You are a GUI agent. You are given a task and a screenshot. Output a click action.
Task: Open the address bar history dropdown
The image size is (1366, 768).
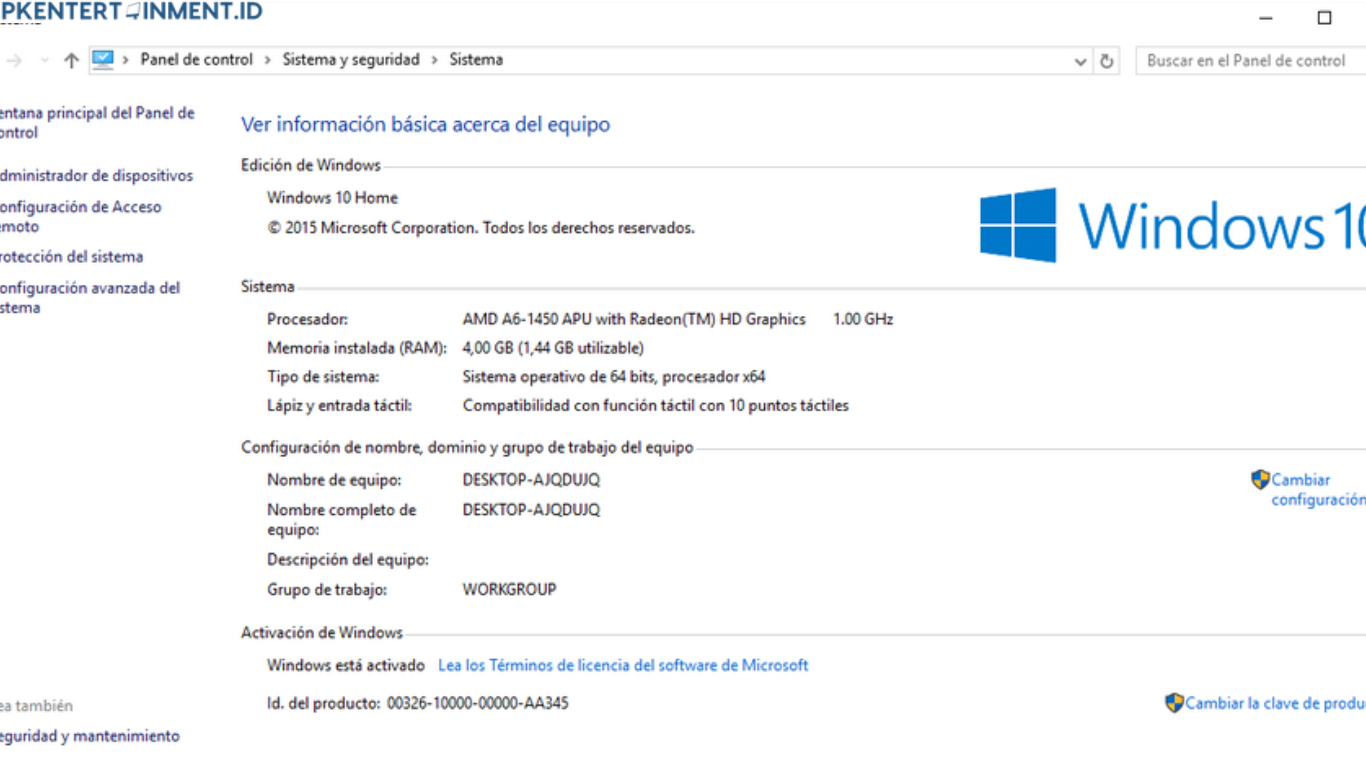click(1080, 61)
